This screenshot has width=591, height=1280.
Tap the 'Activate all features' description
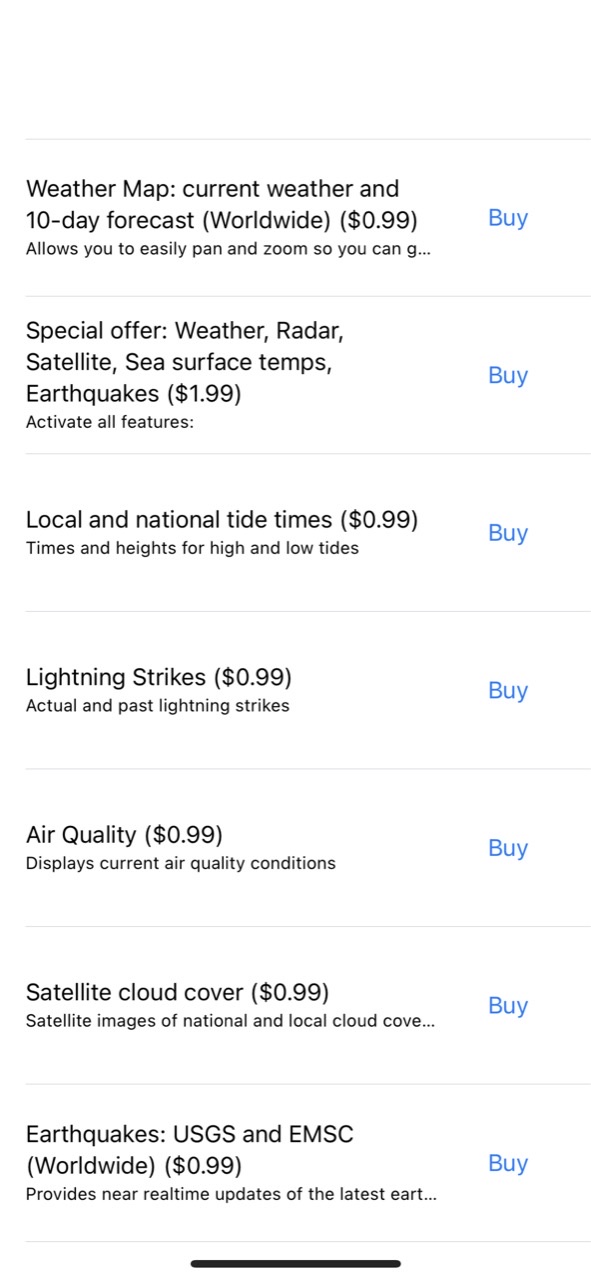tap(110, 422)
